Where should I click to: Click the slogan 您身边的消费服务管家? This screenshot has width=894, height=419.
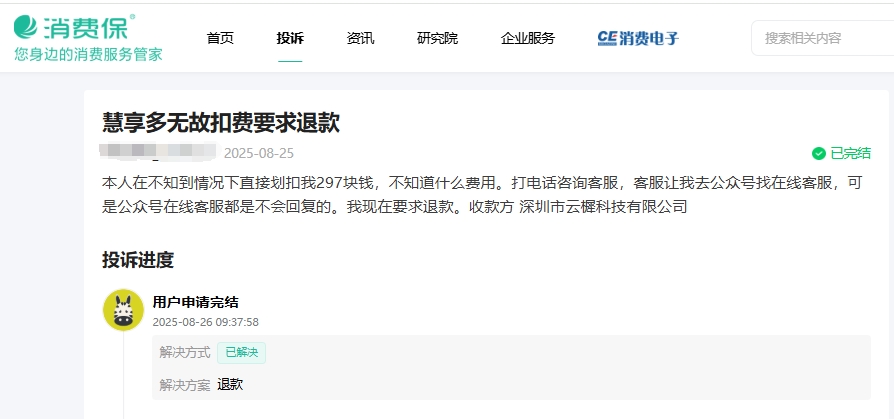coord(88,54)
